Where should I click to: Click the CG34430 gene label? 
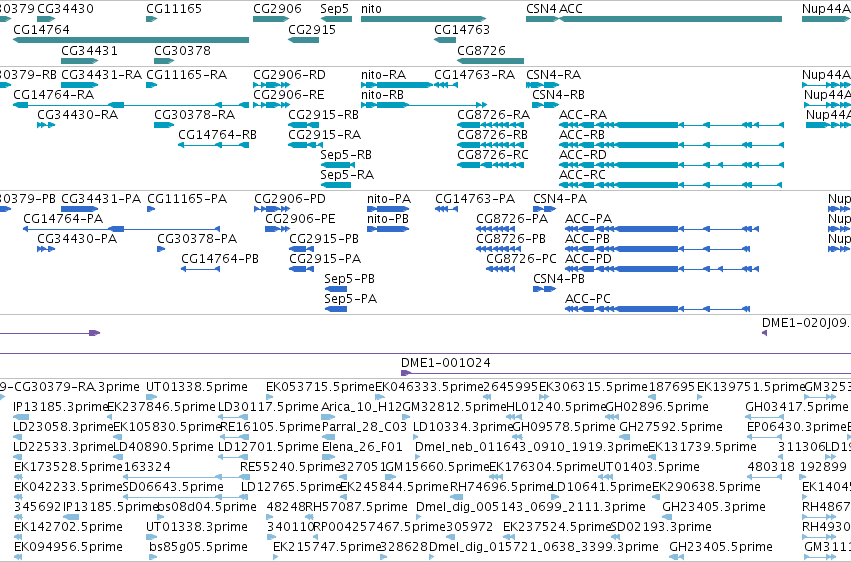click(x=65, y=9)
